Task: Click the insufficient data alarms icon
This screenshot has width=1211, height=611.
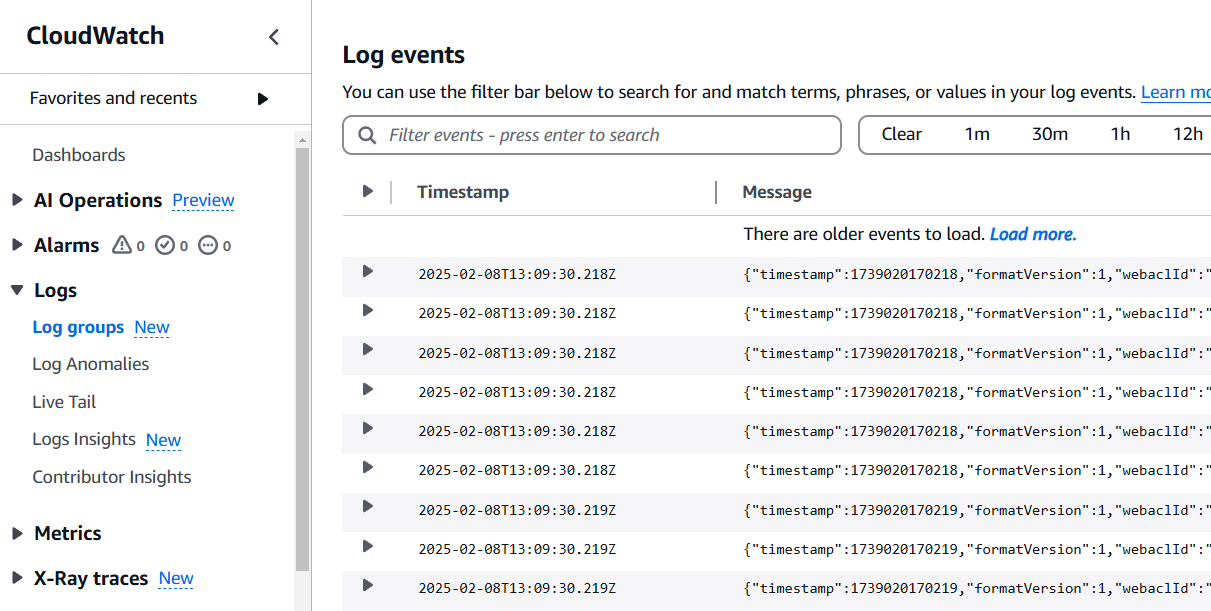Action: (x=208, y=245)
